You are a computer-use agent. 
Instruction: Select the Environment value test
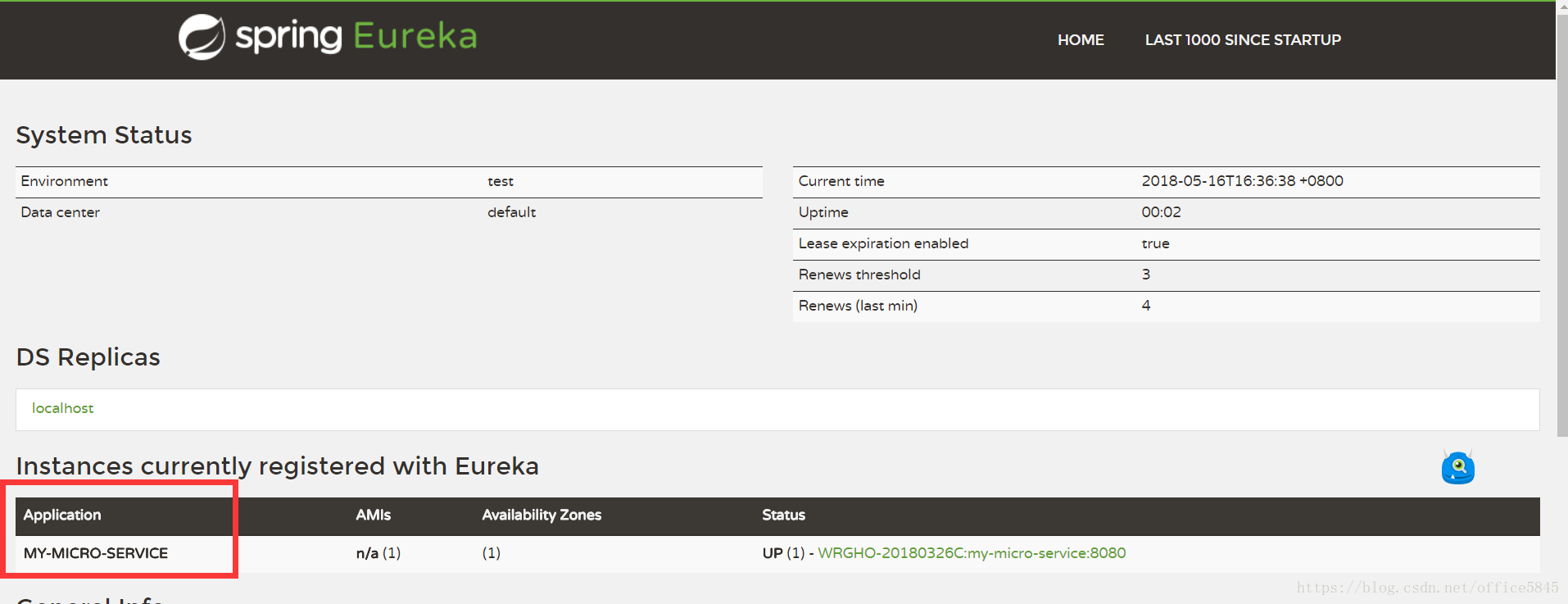tap(501, 181)
